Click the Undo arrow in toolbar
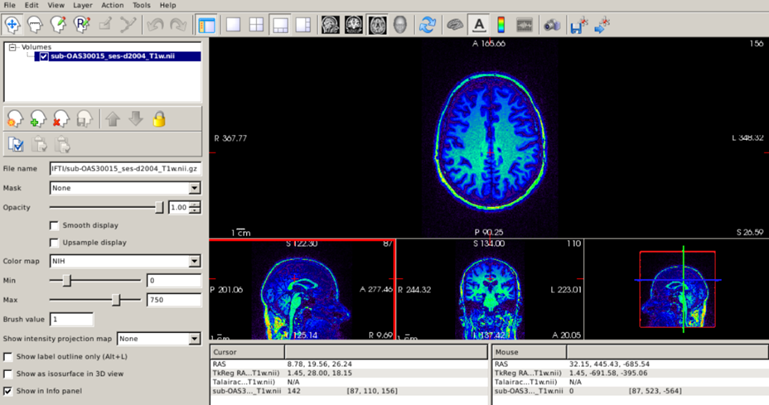Screen dimensions: 769x405 [x=155, y=25]
